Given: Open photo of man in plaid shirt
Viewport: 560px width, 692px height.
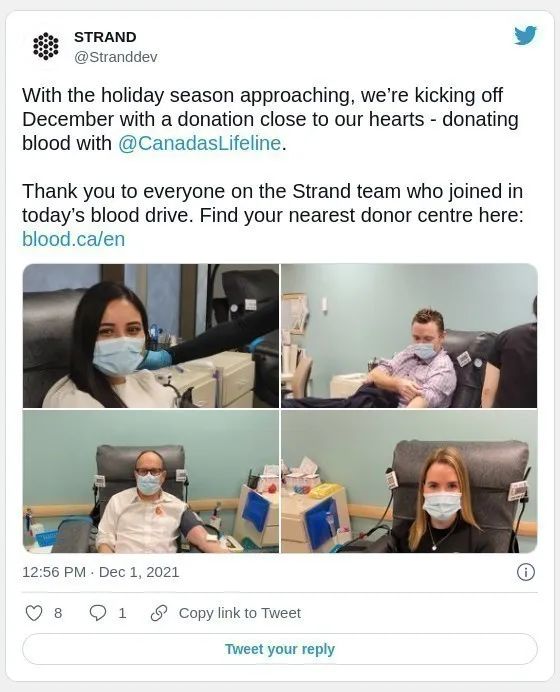Looking at the screenshot, I should [409, 336].
